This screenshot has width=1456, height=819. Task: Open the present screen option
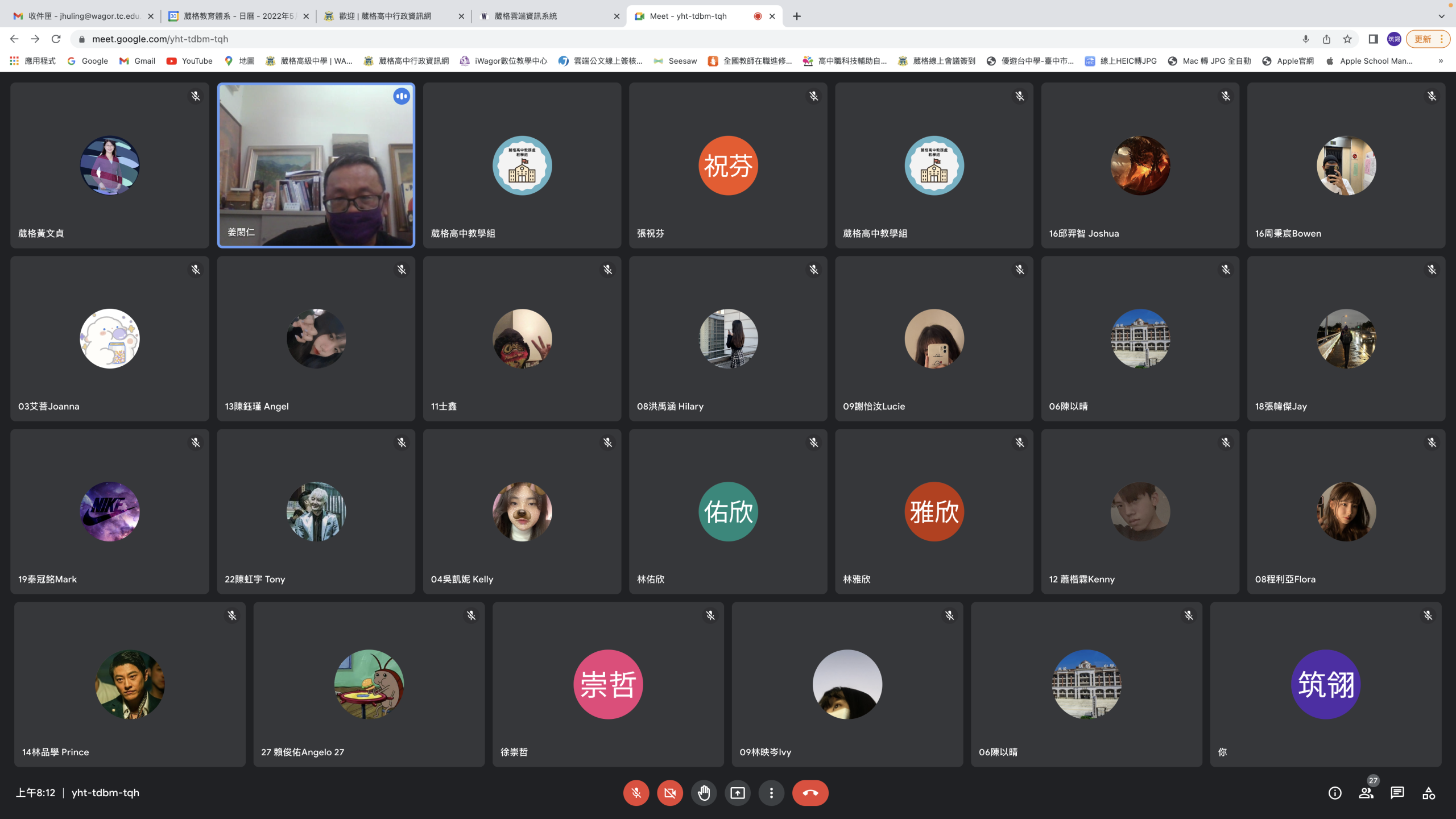738,793
